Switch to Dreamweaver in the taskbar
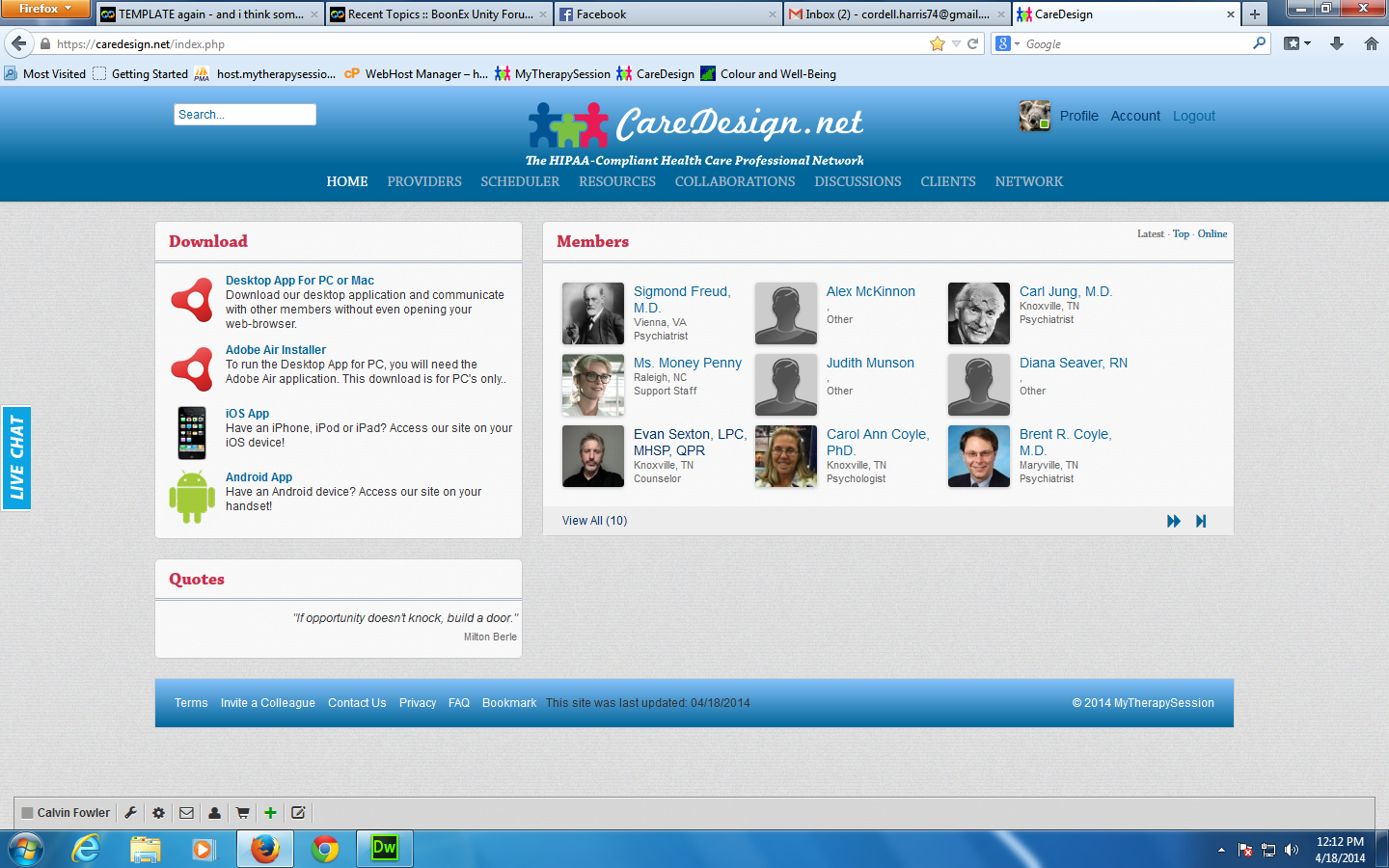 click(385, 849)
